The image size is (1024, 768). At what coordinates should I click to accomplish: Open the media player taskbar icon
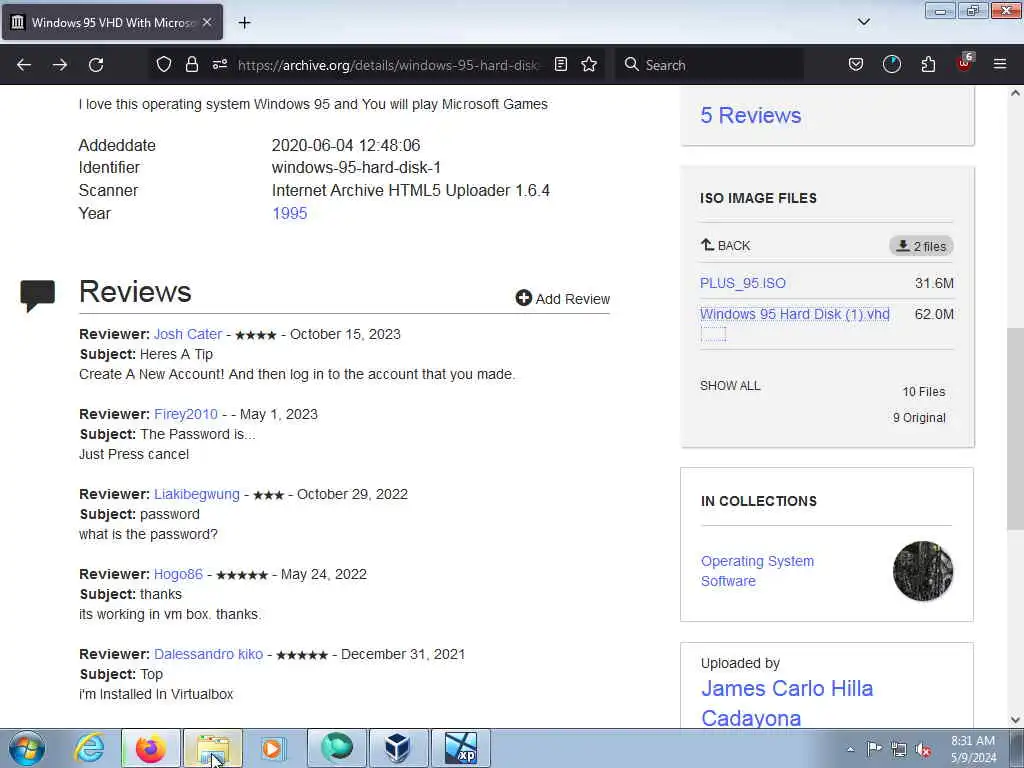pyautogui.click(x=273, y=748)
